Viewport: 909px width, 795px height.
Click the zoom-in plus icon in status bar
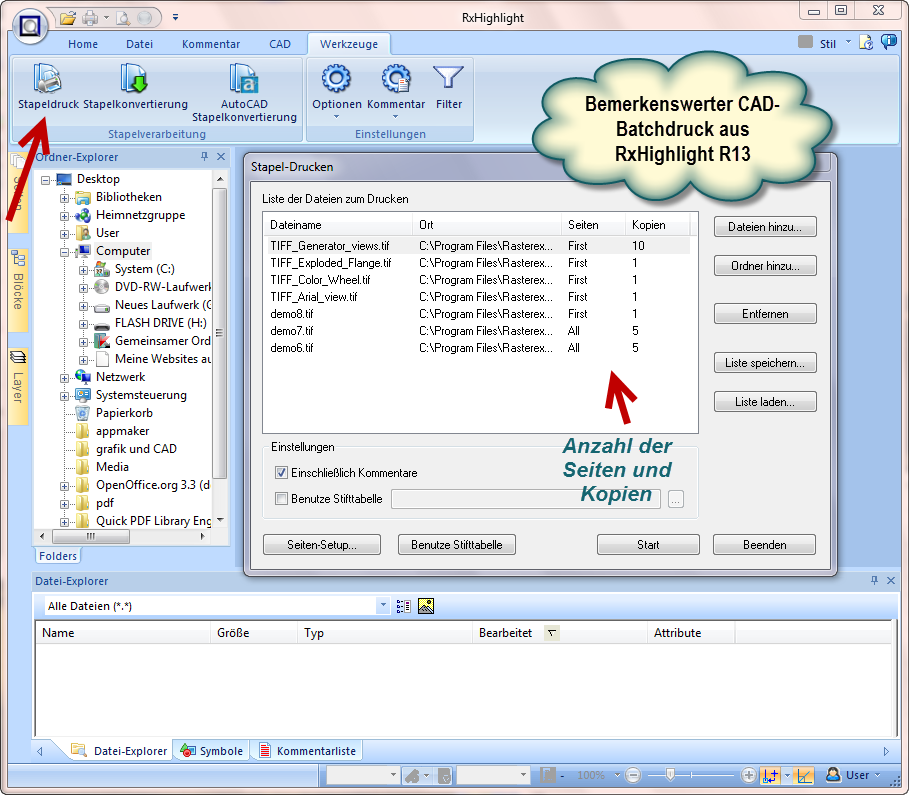pos(749,775)
